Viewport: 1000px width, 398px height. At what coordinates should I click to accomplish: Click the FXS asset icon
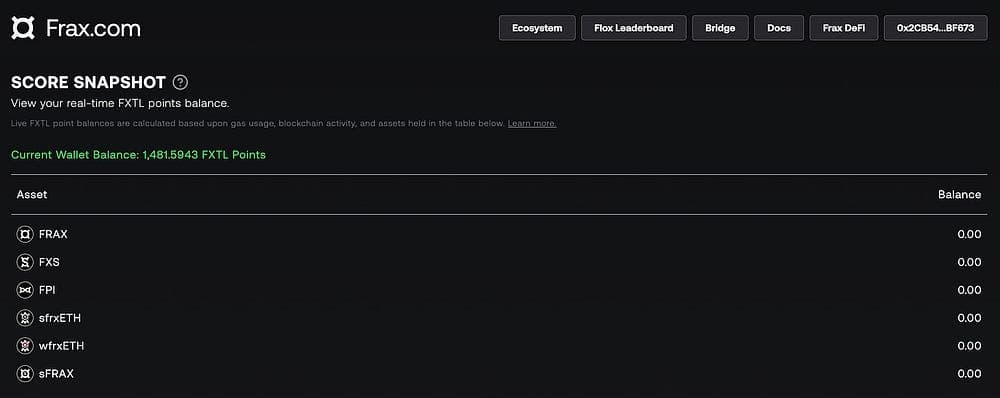[25, 262]
